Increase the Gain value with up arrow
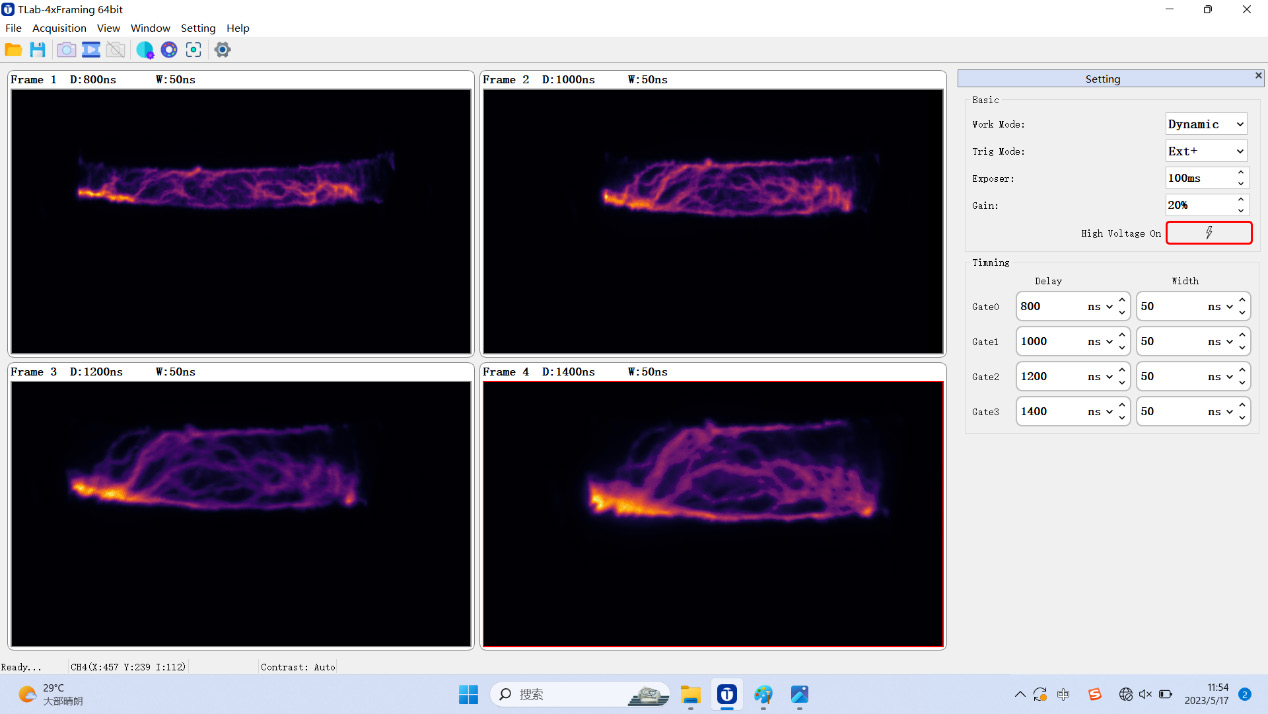The width and height of the screenshot is (1268, 714). tap(1241, 200)
